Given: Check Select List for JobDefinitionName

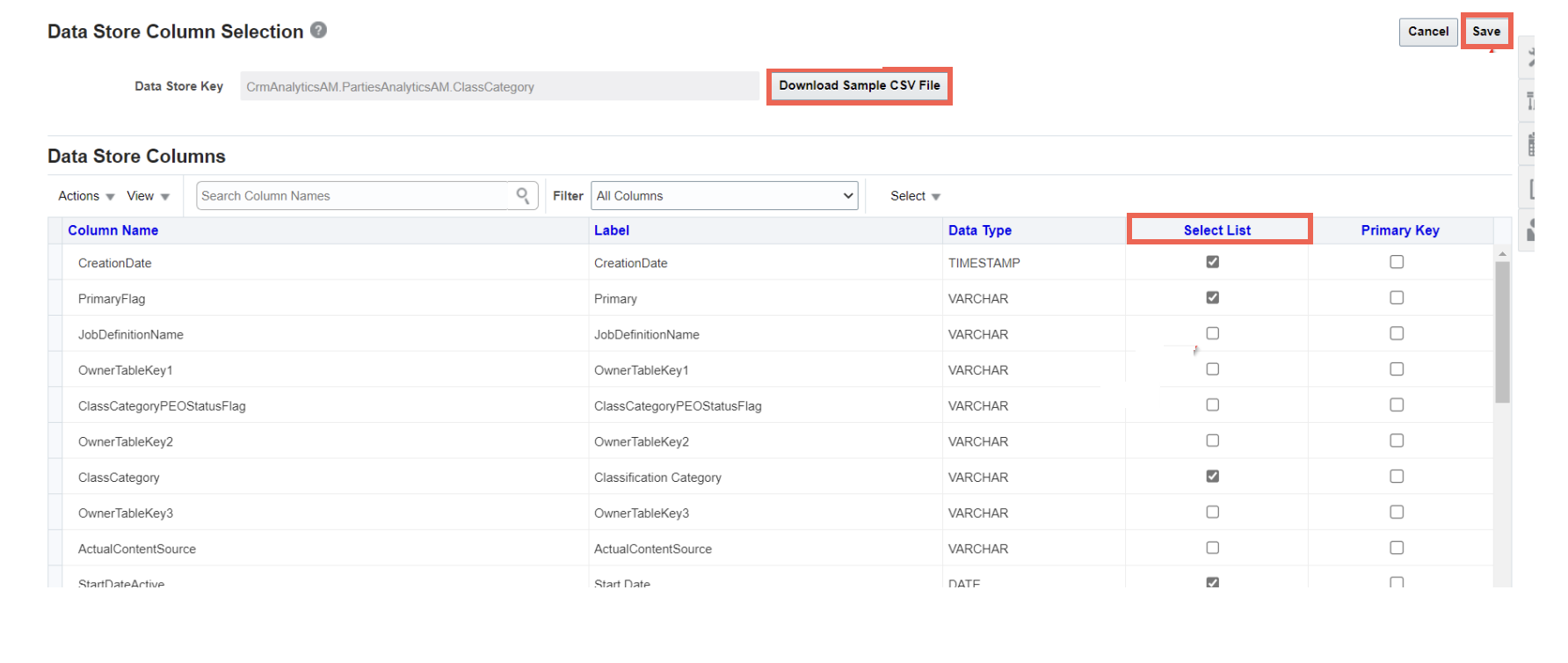Looking at the screenshot, I should coord(1213,333).
